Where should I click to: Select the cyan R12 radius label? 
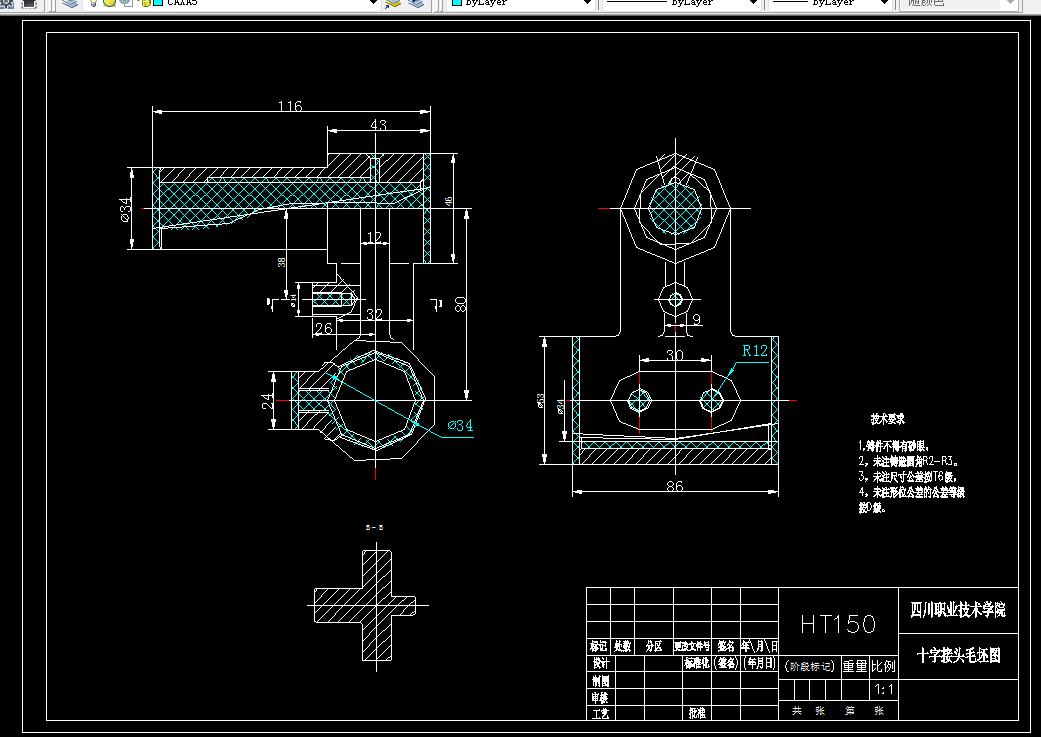[x=755, y=351]
